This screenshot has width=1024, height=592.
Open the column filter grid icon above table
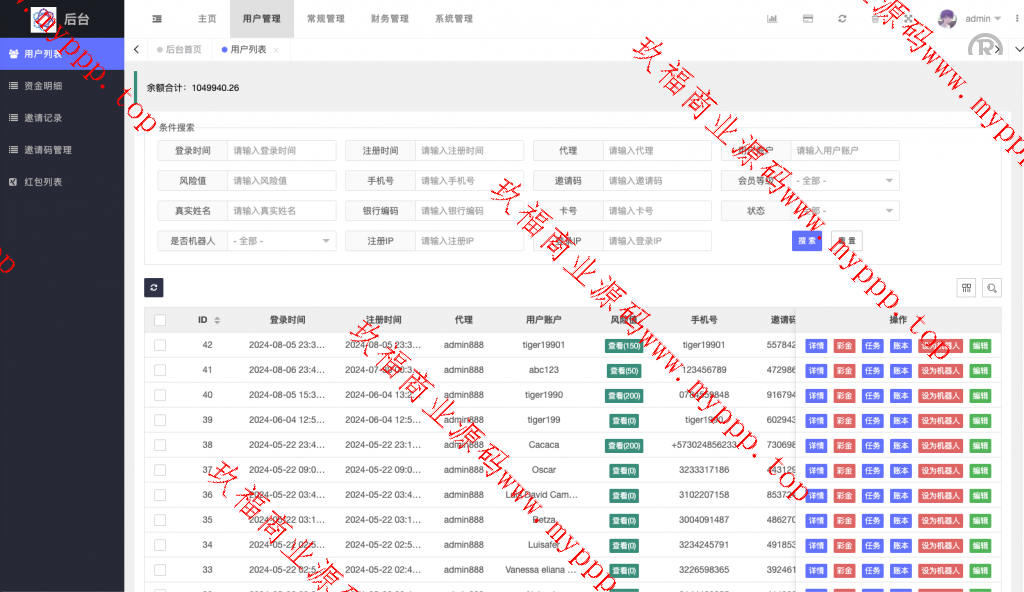(x=966, y=288)
